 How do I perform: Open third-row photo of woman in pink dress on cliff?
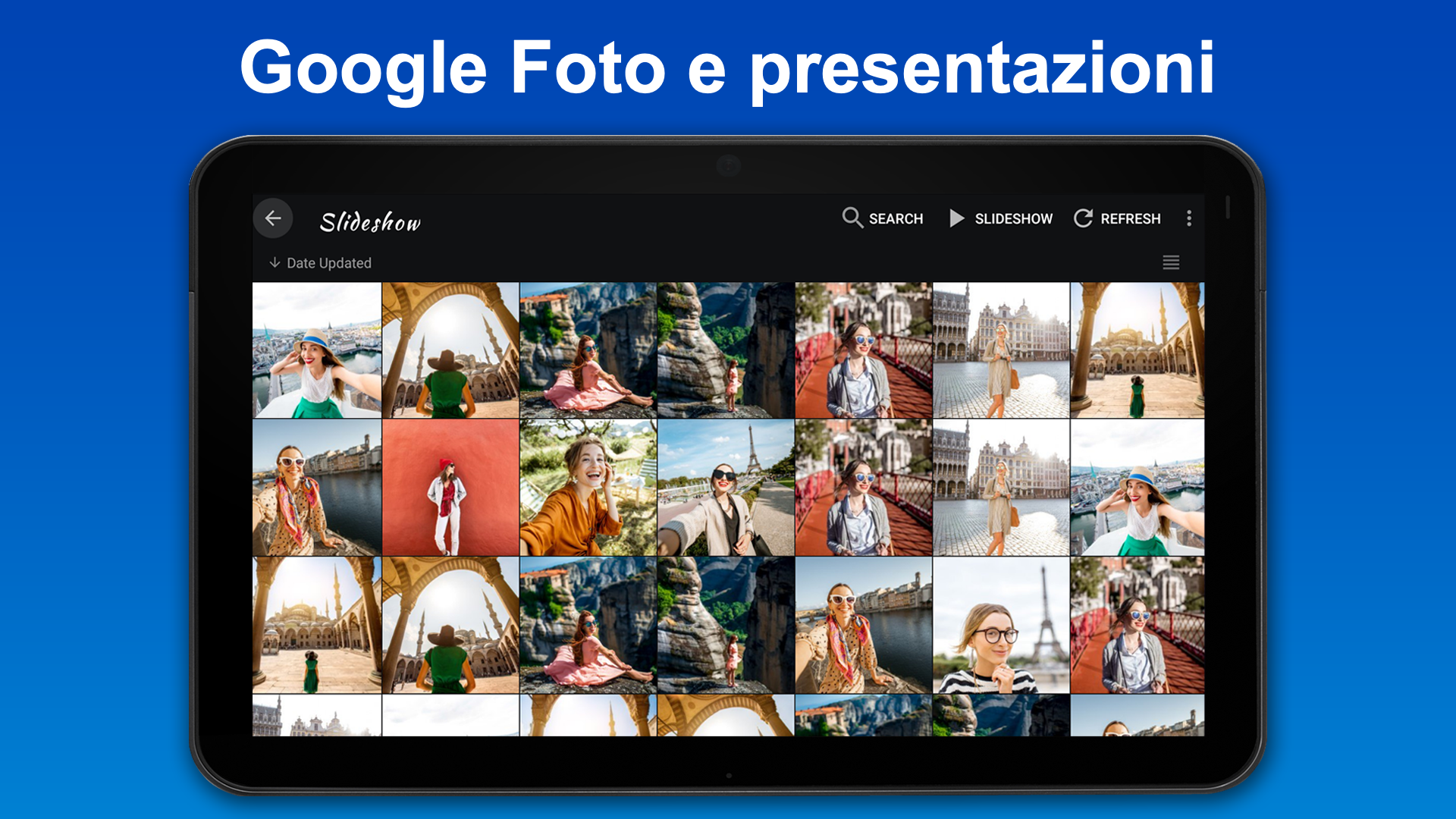(588, 626)
